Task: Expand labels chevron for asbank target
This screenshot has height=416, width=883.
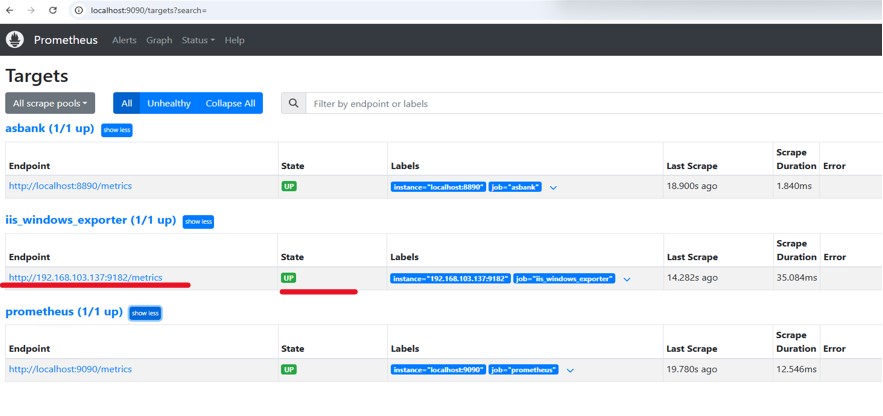Action: point(553,187)
